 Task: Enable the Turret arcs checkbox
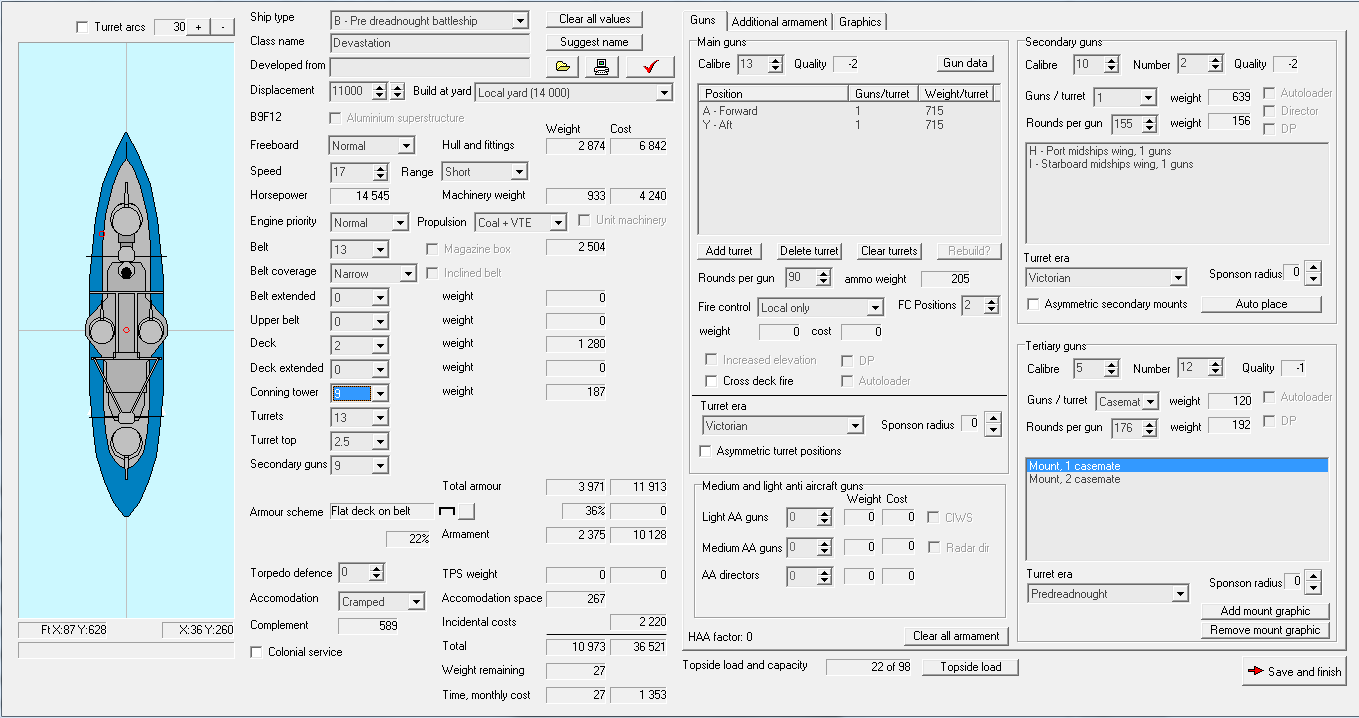[82, 27]
